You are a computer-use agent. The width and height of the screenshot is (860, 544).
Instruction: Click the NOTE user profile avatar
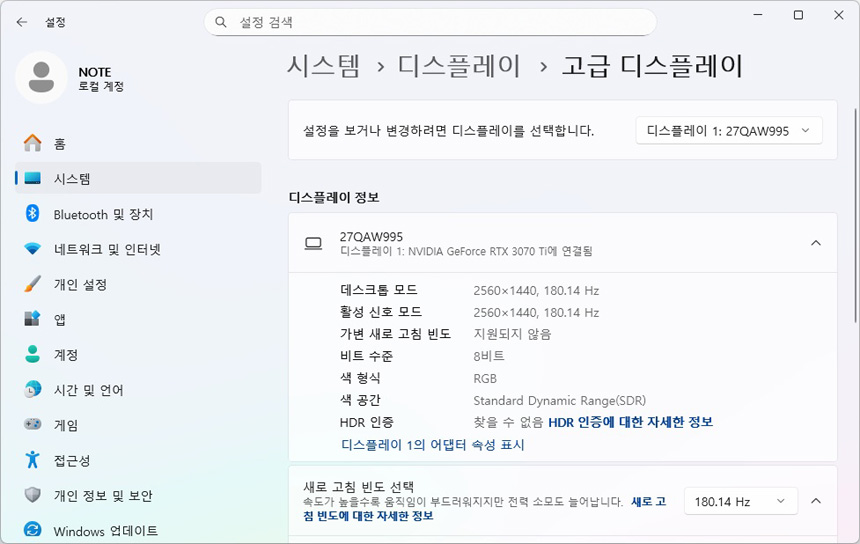click(41, 78)
